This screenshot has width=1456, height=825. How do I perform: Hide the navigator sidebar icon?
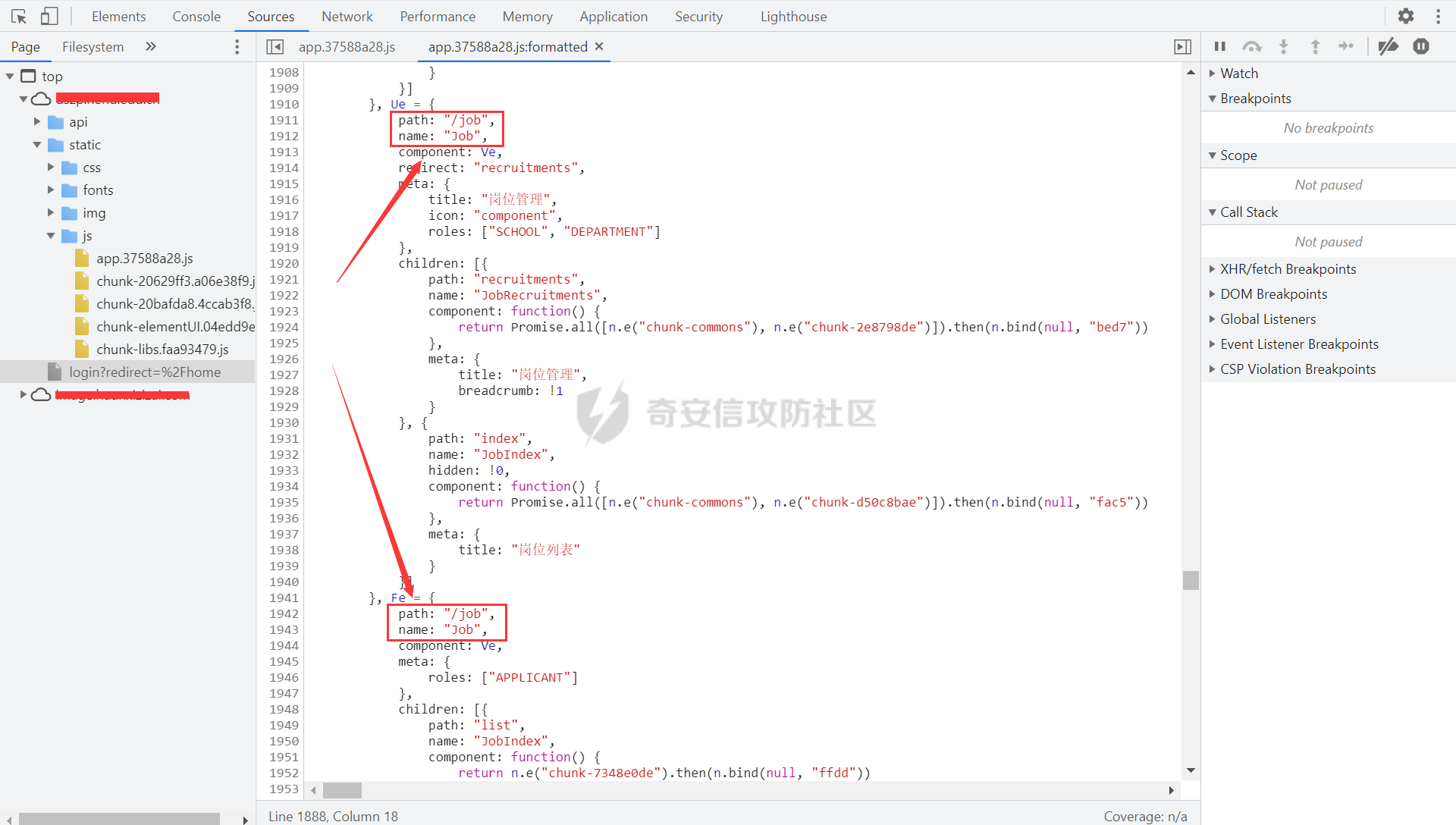pos(275,46)
